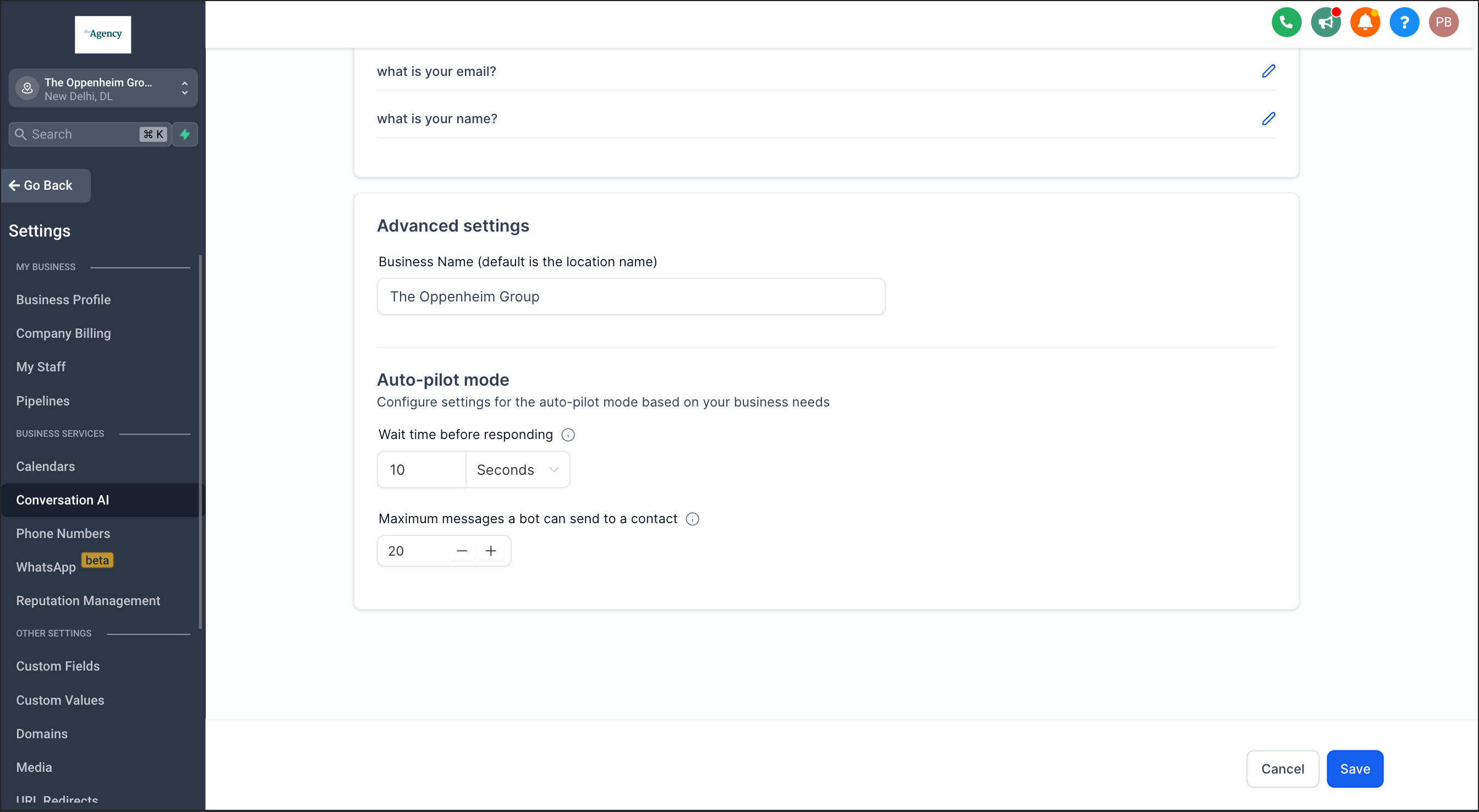
Task: Increase maximum messages with plus button
Action: pyautogui.click(x=491, y=551)
